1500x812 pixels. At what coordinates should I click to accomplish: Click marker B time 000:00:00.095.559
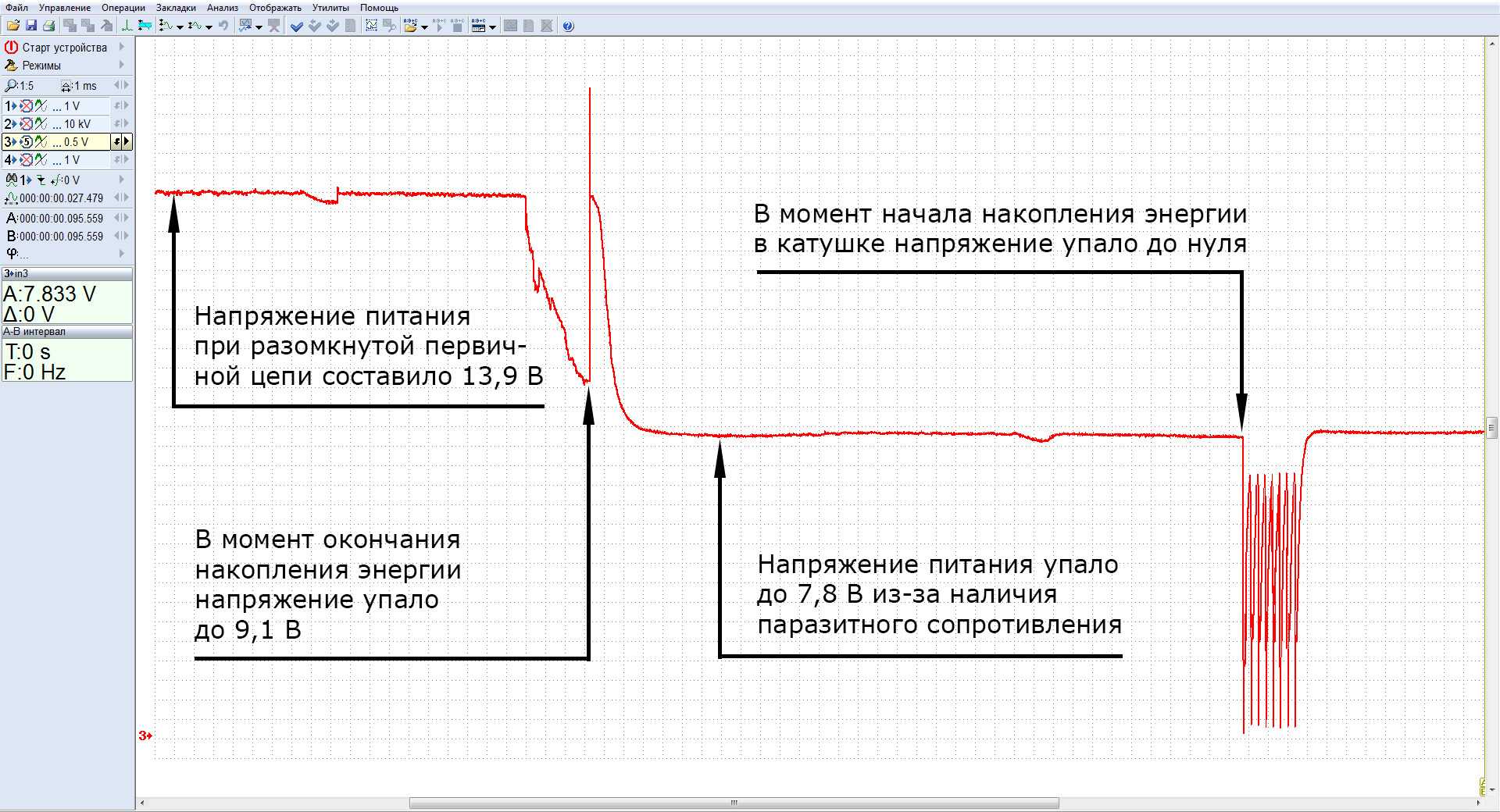click(x=61, y=236)
